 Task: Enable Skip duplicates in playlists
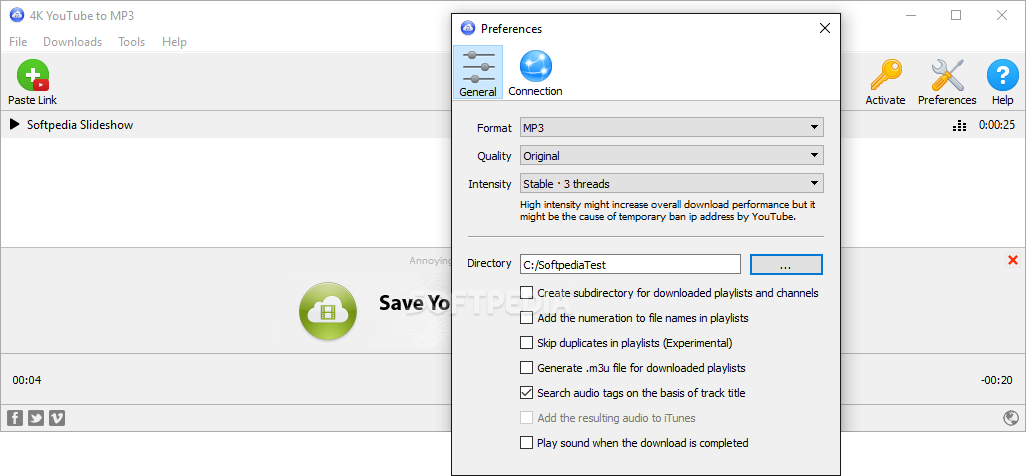tap(526, 342)
